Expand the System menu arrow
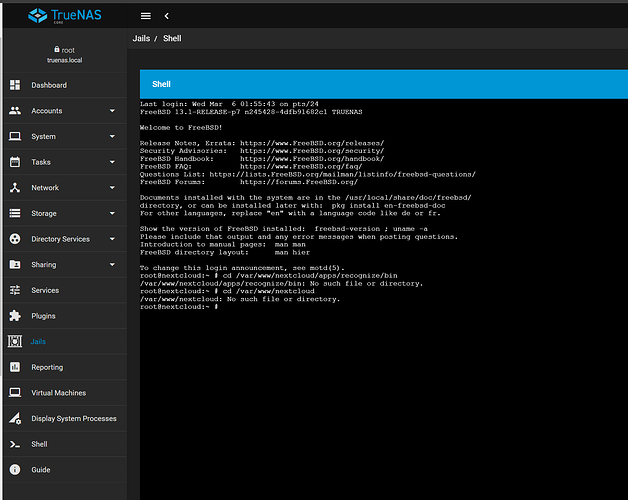 (112, 136)
